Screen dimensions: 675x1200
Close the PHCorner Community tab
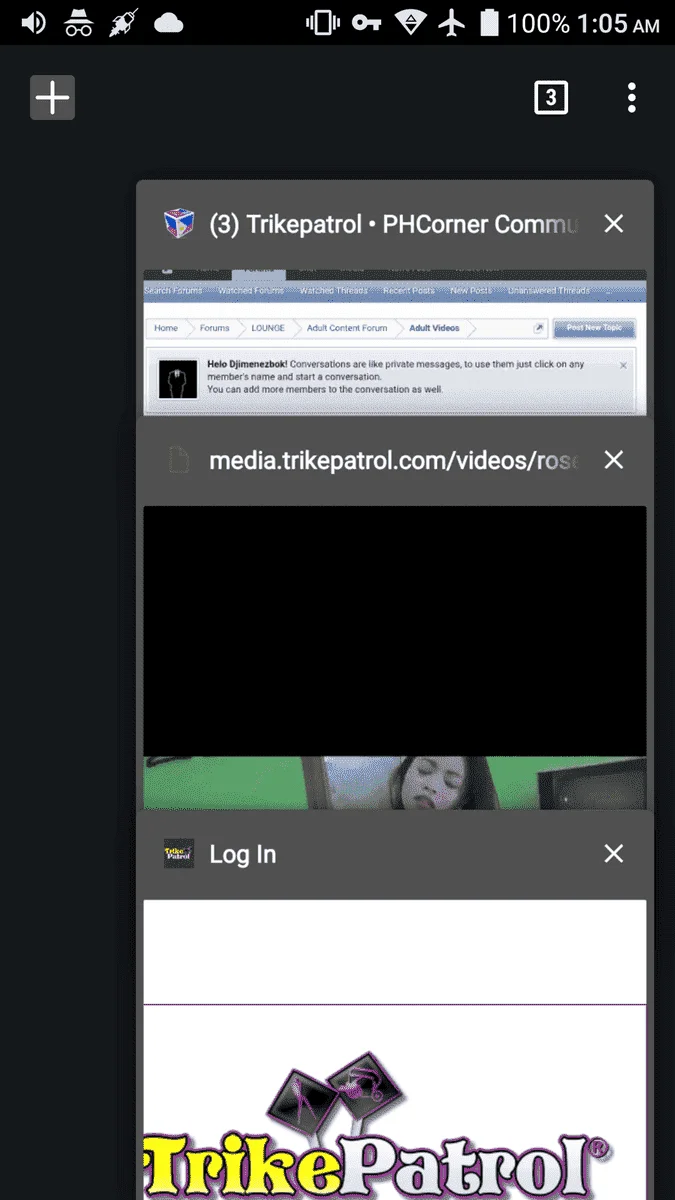click(x=614, y=224)
